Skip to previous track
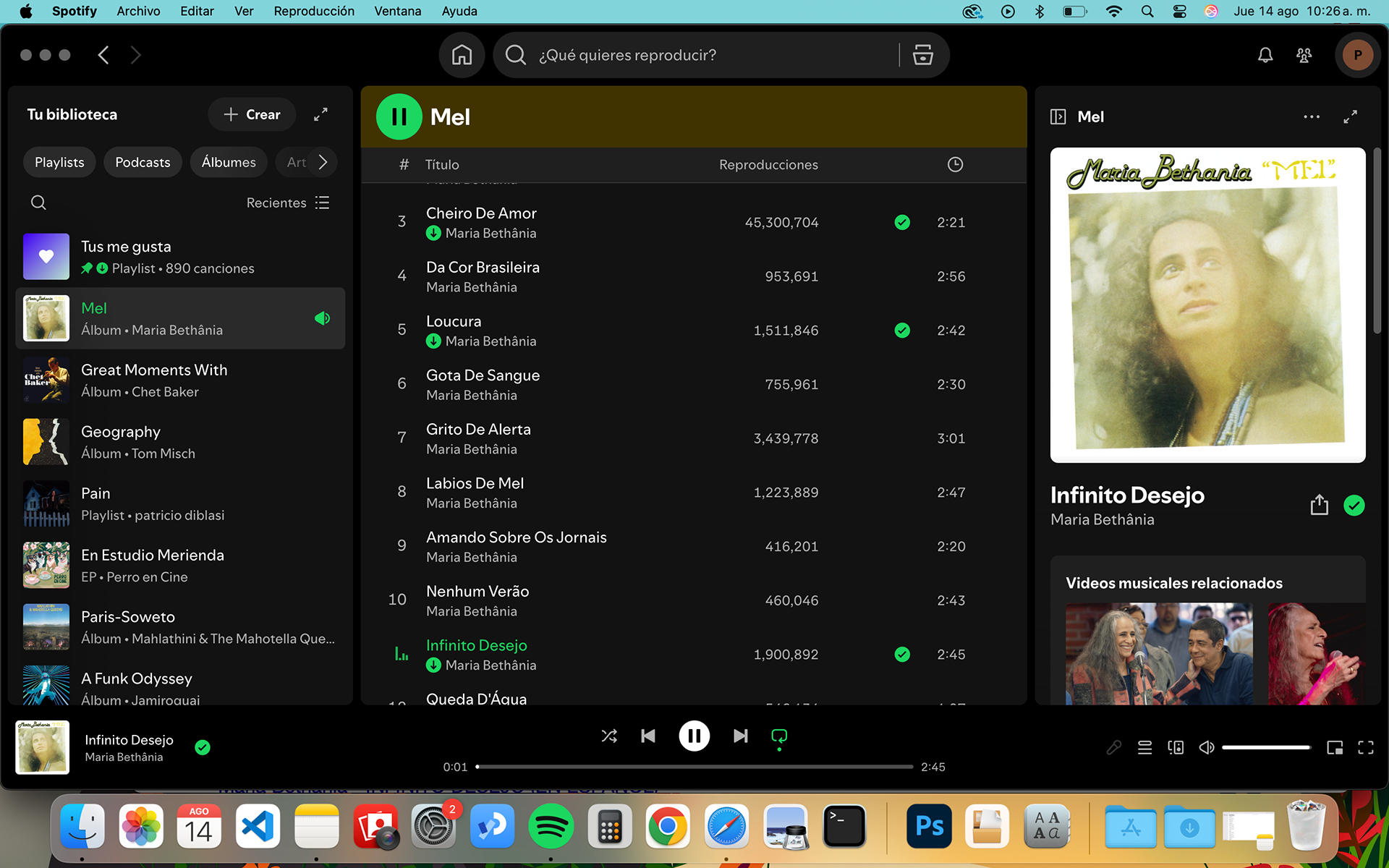 pyautogui.click(x=648, y=736)
